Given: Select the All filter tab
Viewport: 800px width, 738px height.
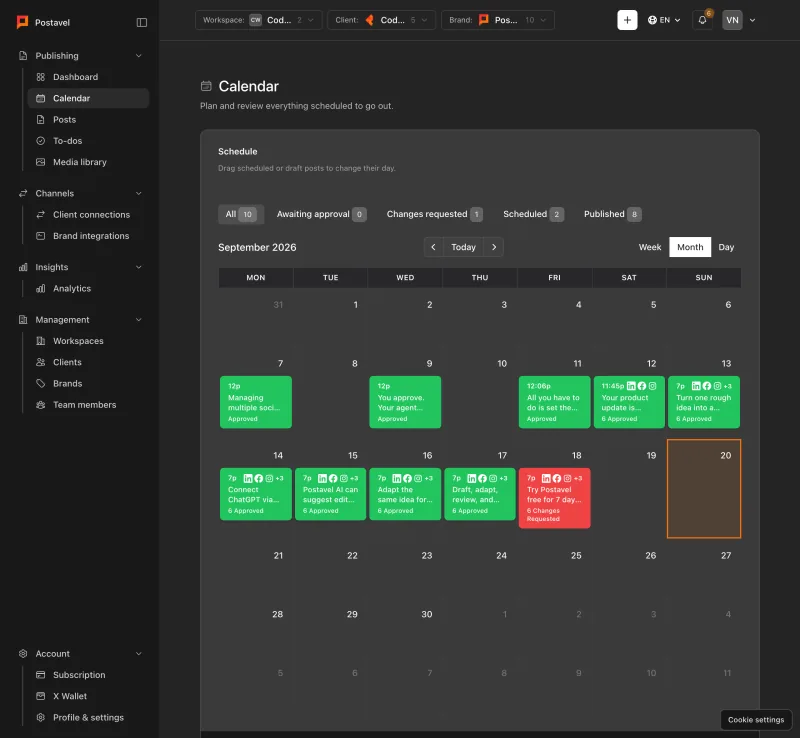Looking at the screenshot, I should tap(241, 214).
